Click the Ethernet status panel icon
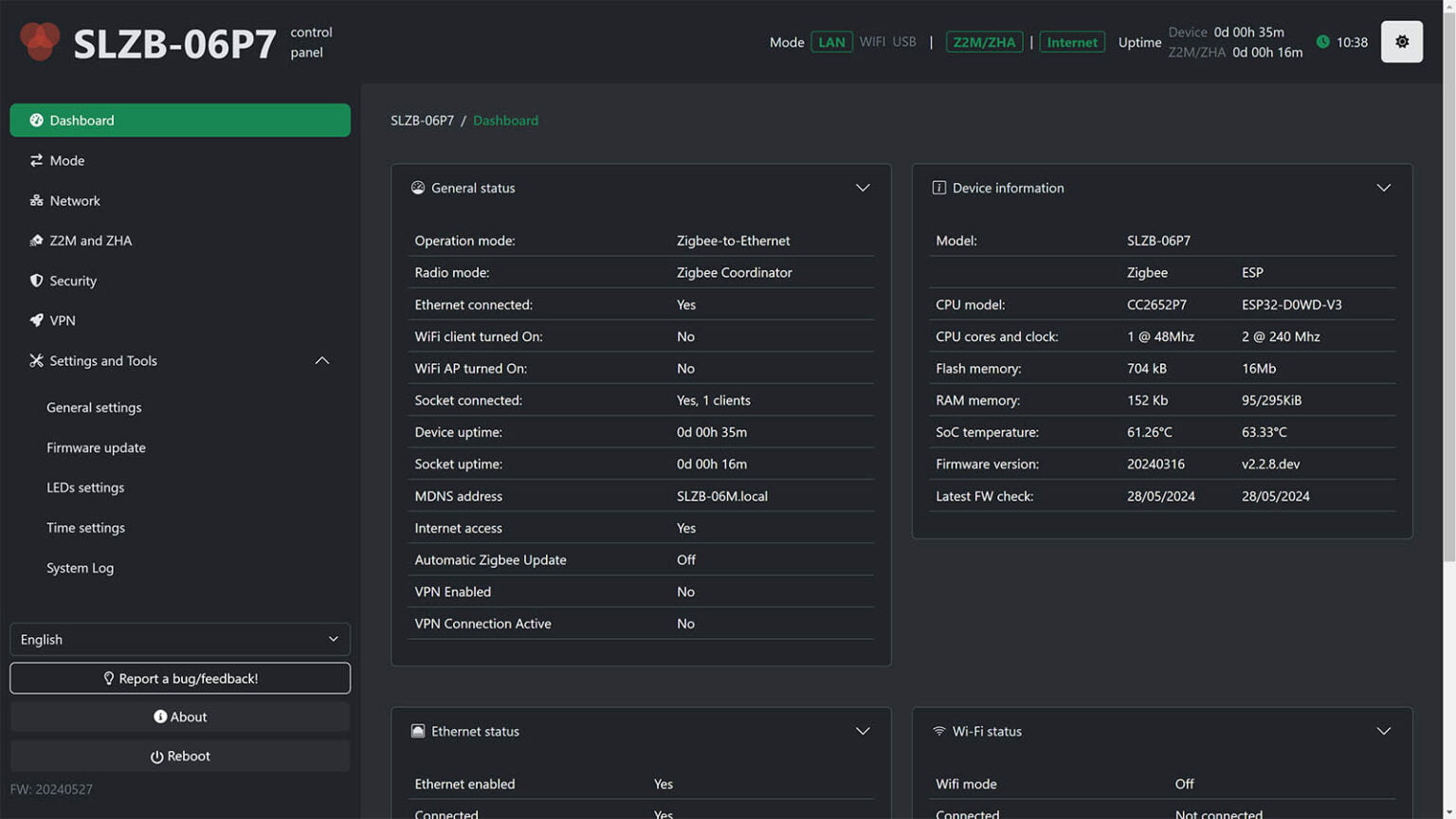The width and height of the screenshot is (1456, 819). point(417,731)
